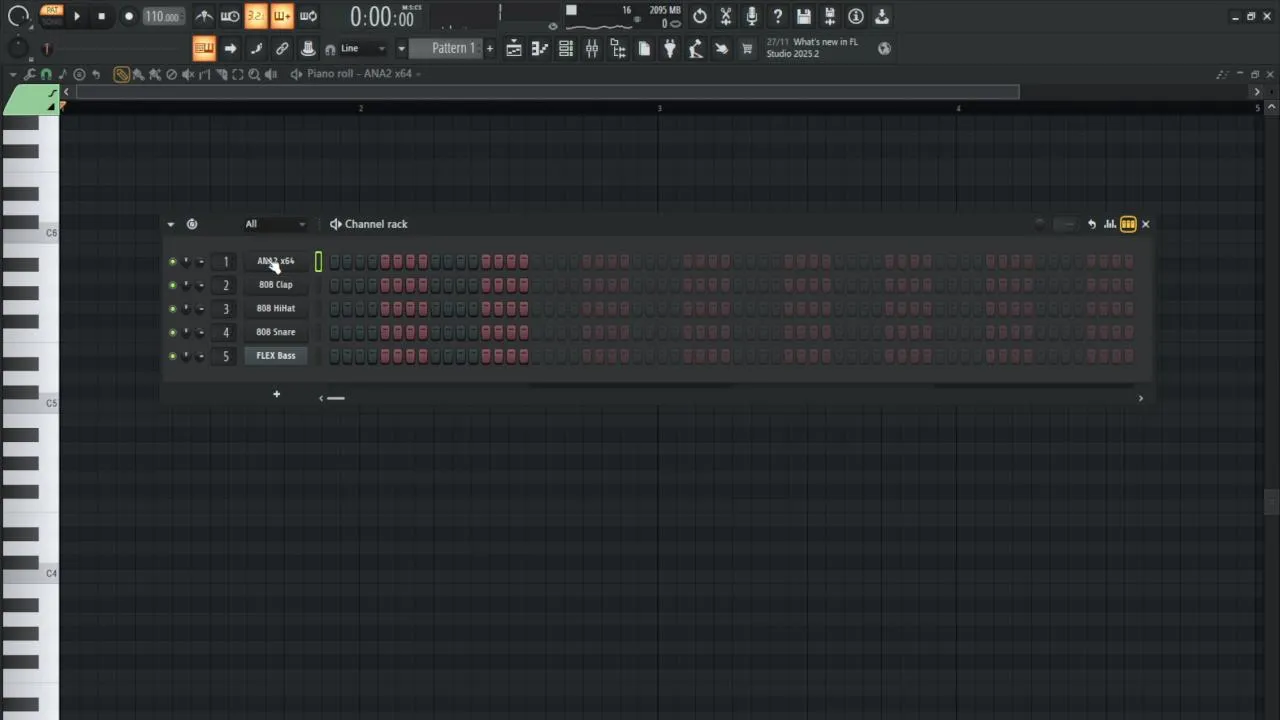Open the pattern selector arrow before Pattern 1

tap(401, 48)
